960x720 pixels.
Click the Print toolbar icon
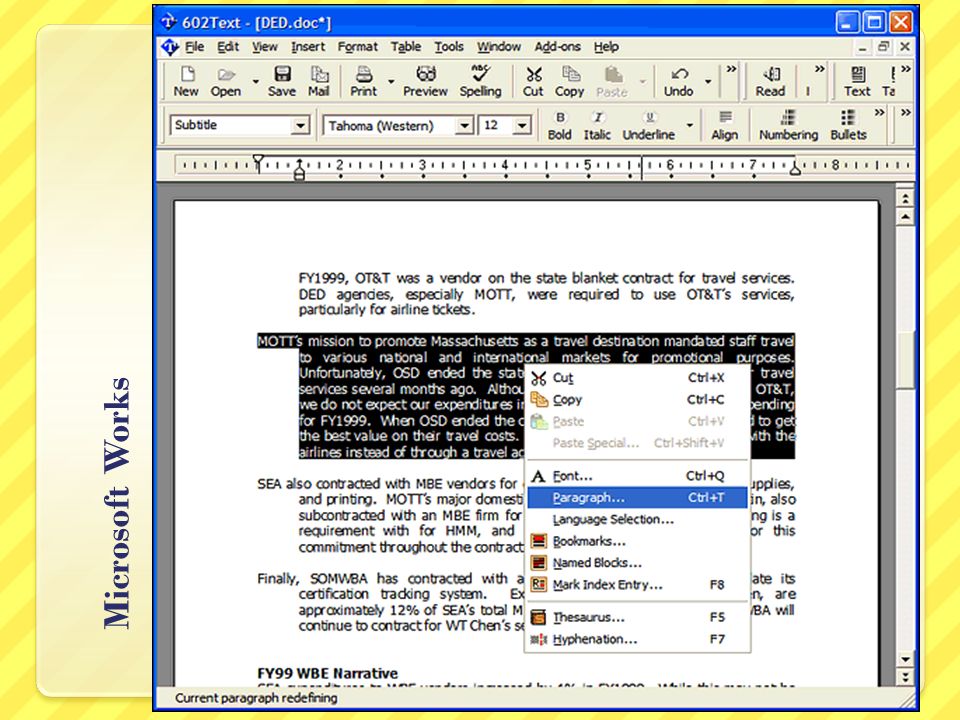coord(364,81)
